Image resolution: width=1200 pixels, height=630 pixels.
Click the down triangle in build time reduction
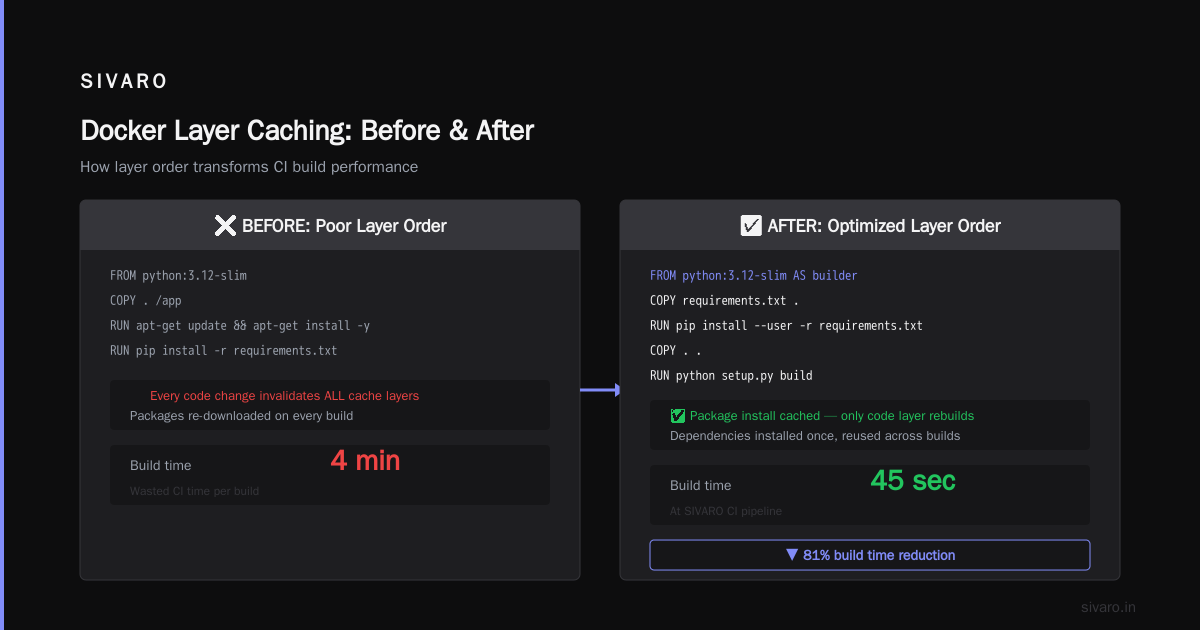click(x=792, y=555)
